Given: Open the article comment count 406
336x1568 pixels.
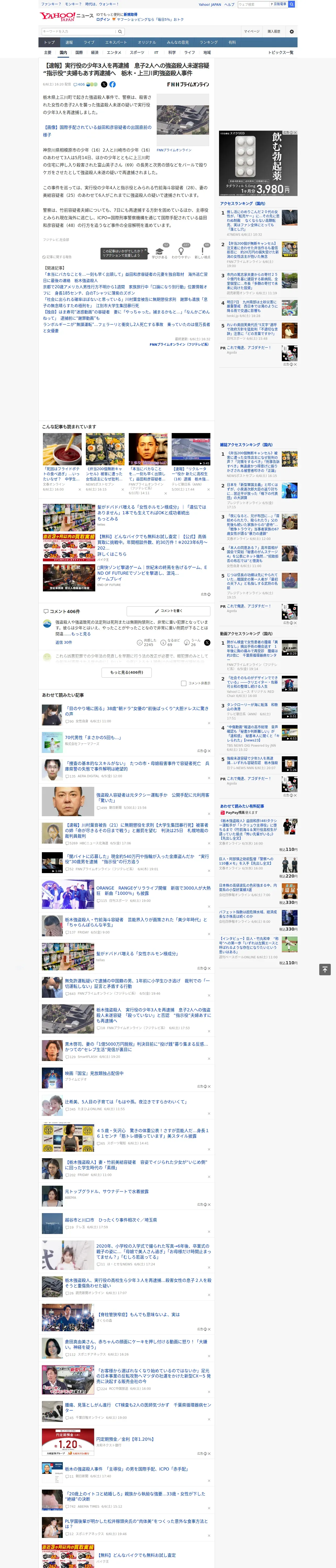Looking at the screenshot, I should point(79,85).
